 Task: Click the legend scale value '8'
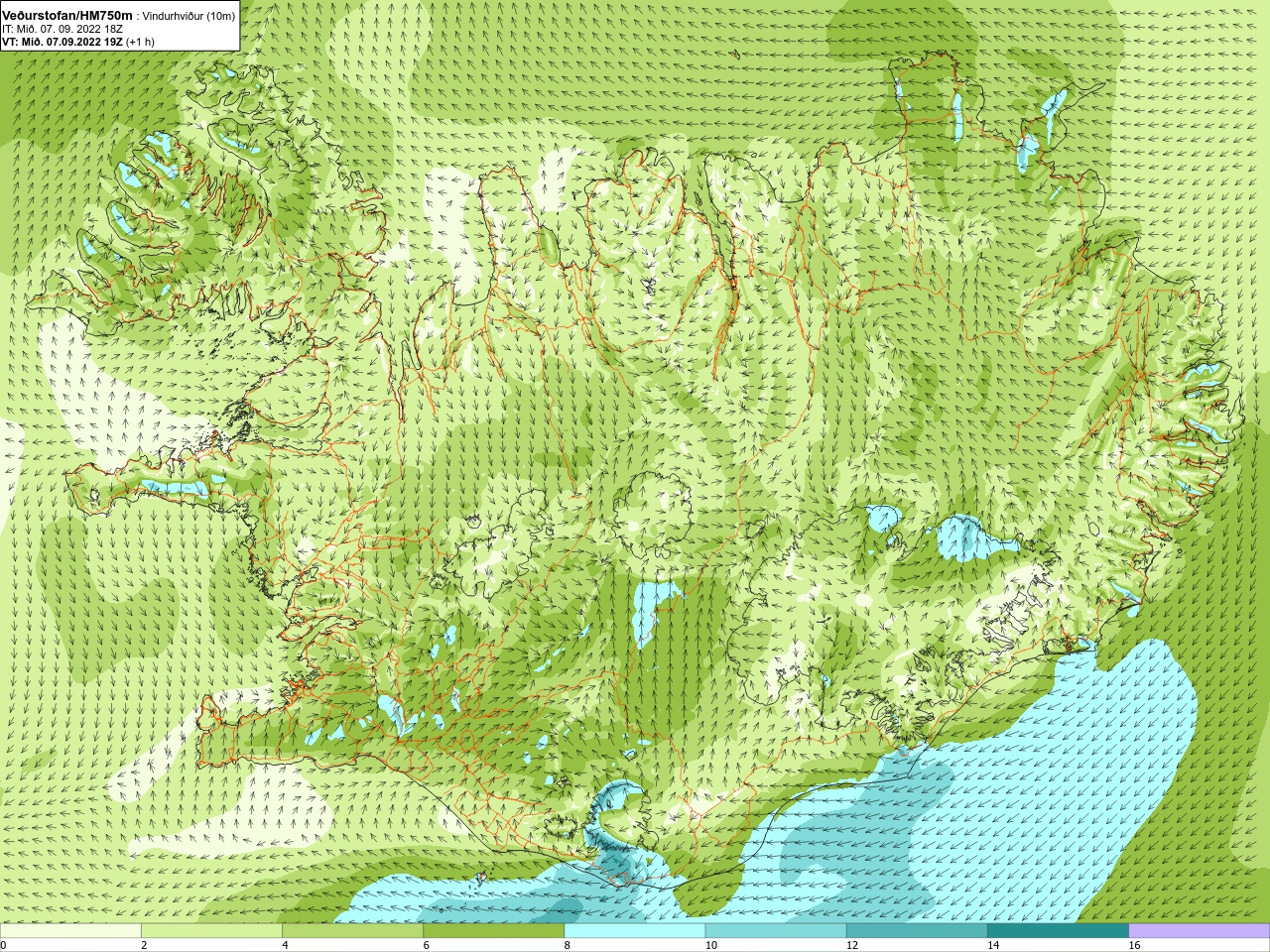click(568, 945)
